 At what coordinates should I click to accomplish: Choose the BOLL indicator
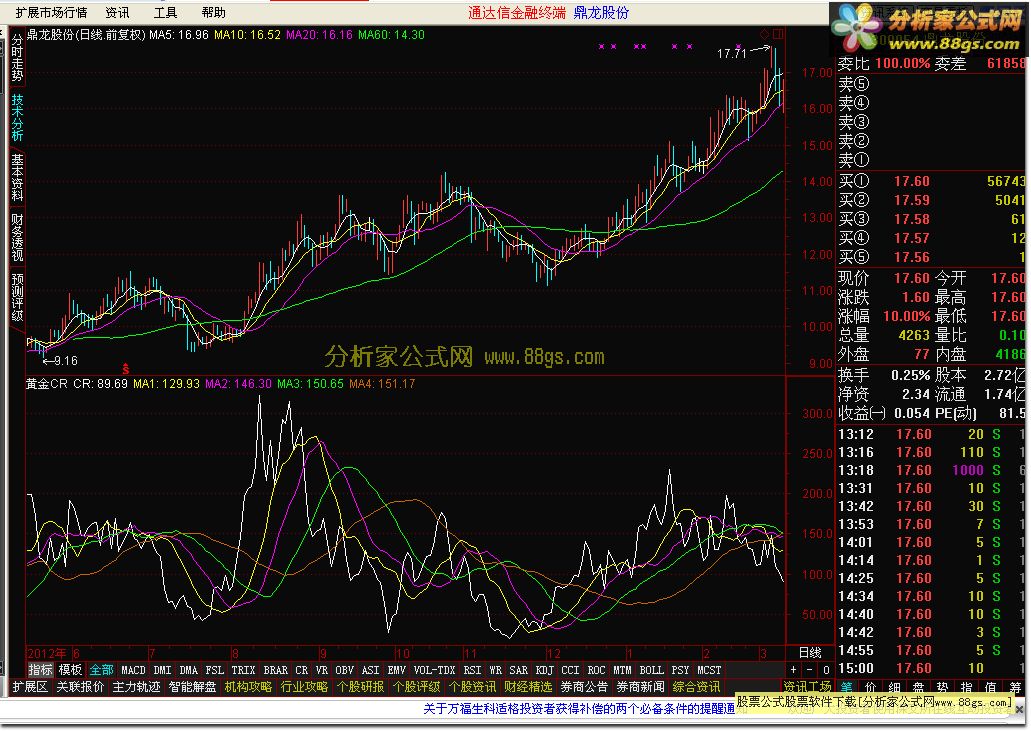[x=652, y=670]
